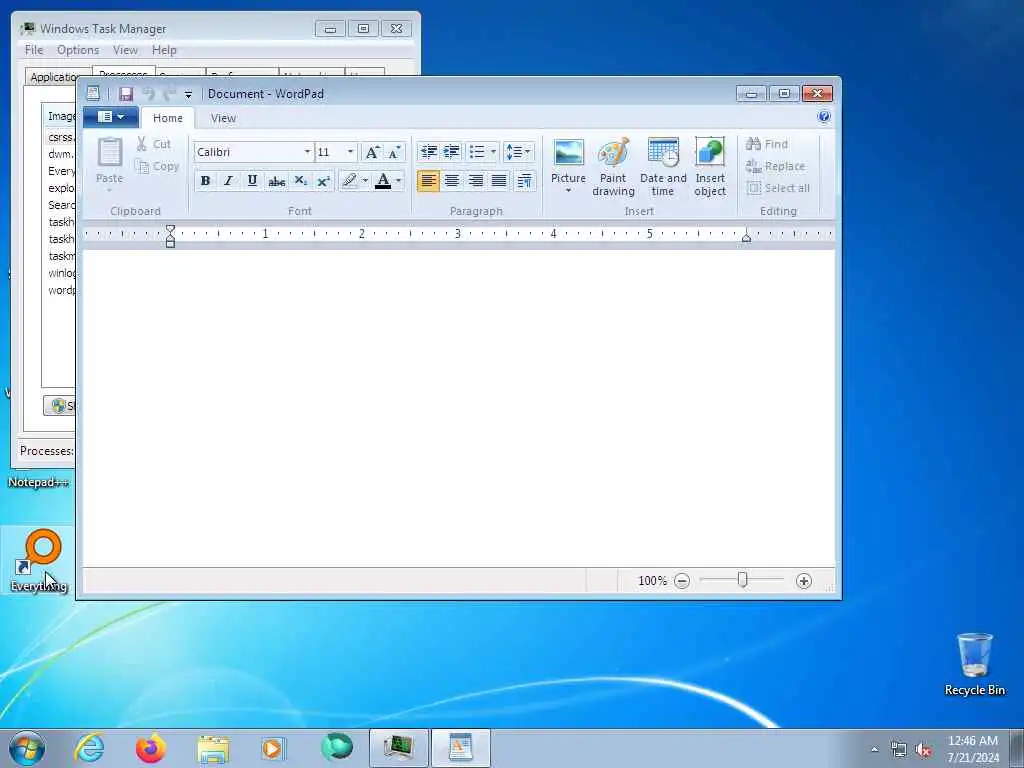This screenshot has height=768, width=1024.
Task: Toggle subscript formatting
Action: coord(300,181)
